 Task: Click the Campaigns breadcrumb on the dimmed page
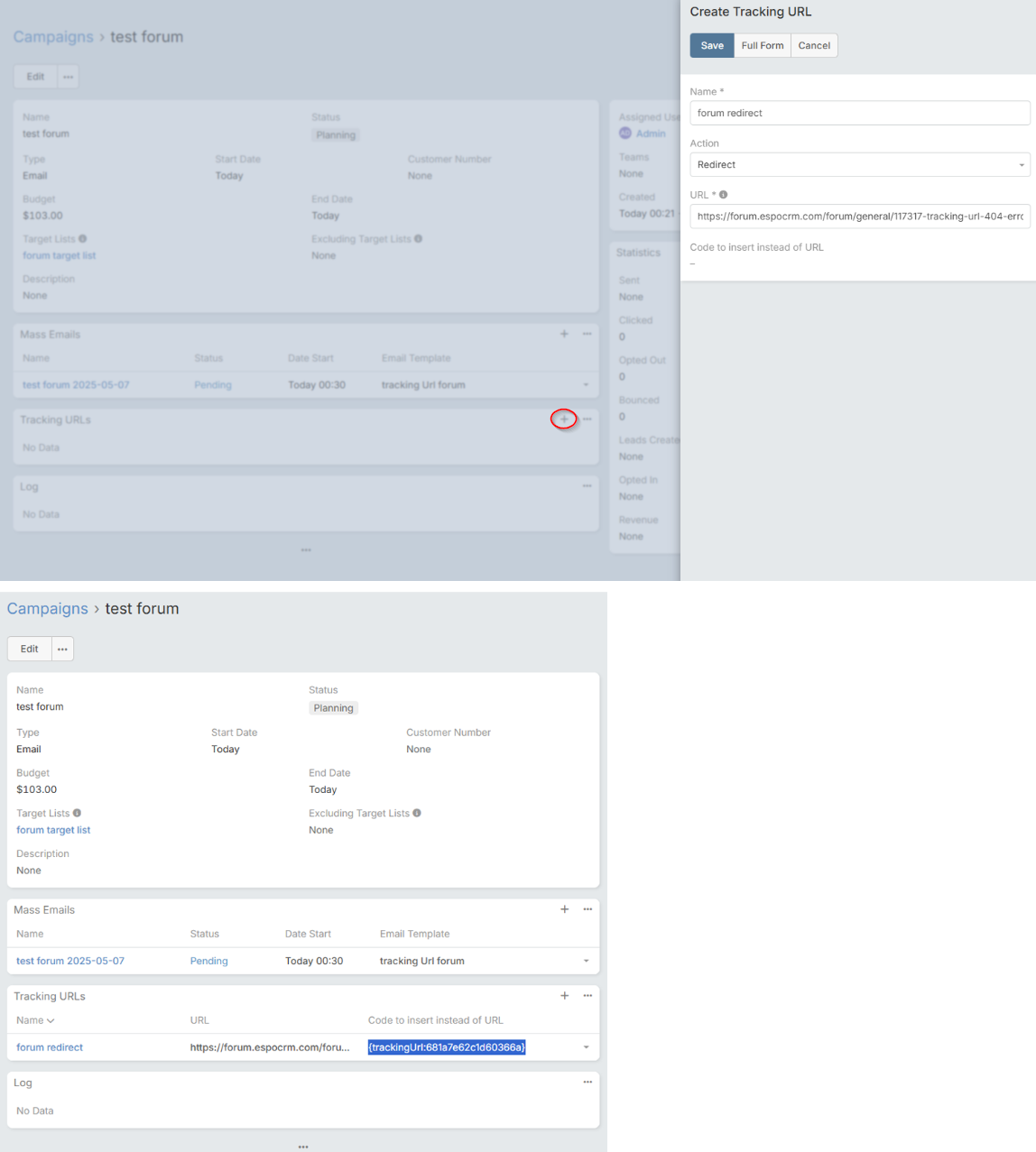pos(53,37)
